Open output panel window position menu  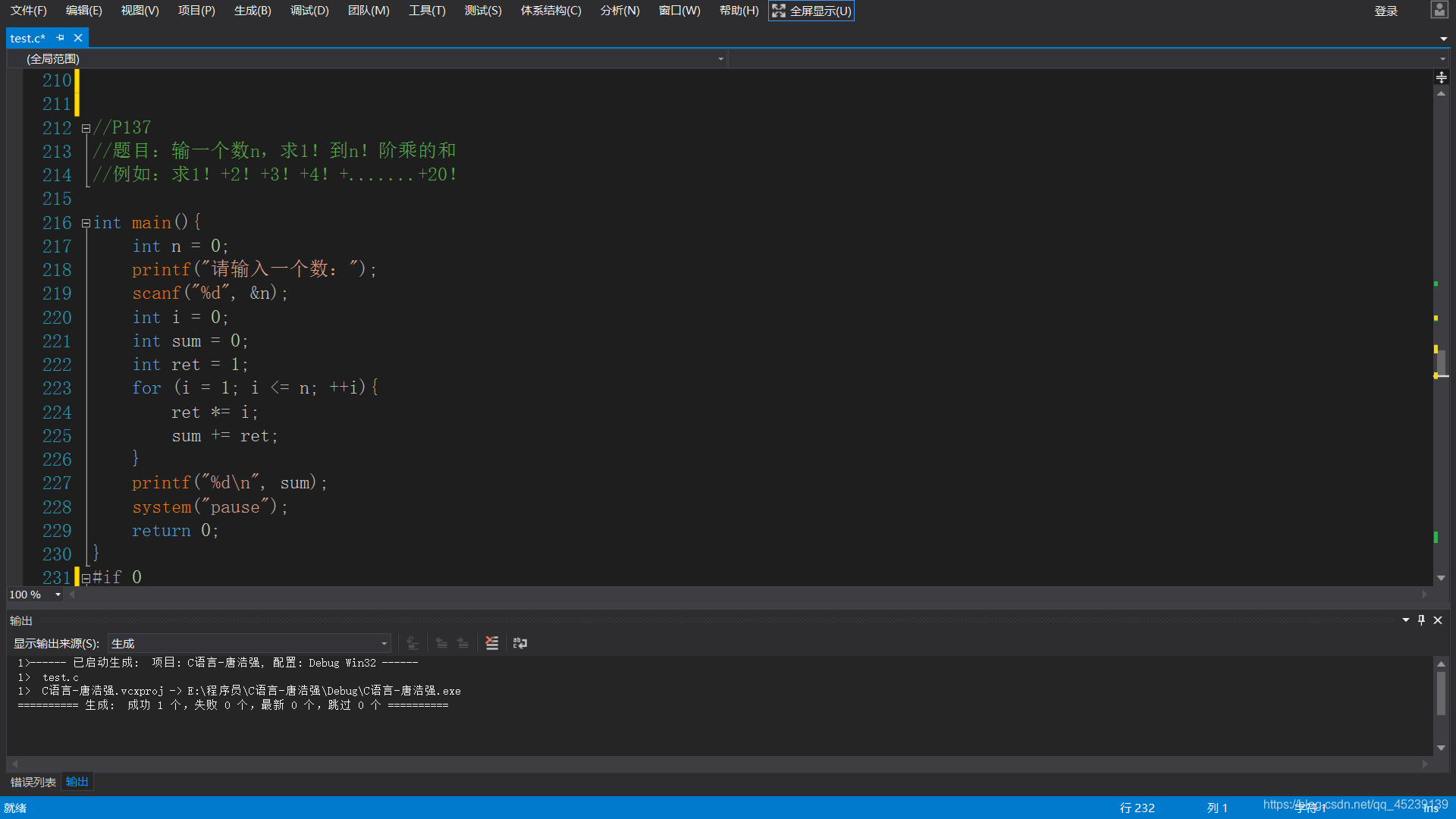pos(1406,620)
